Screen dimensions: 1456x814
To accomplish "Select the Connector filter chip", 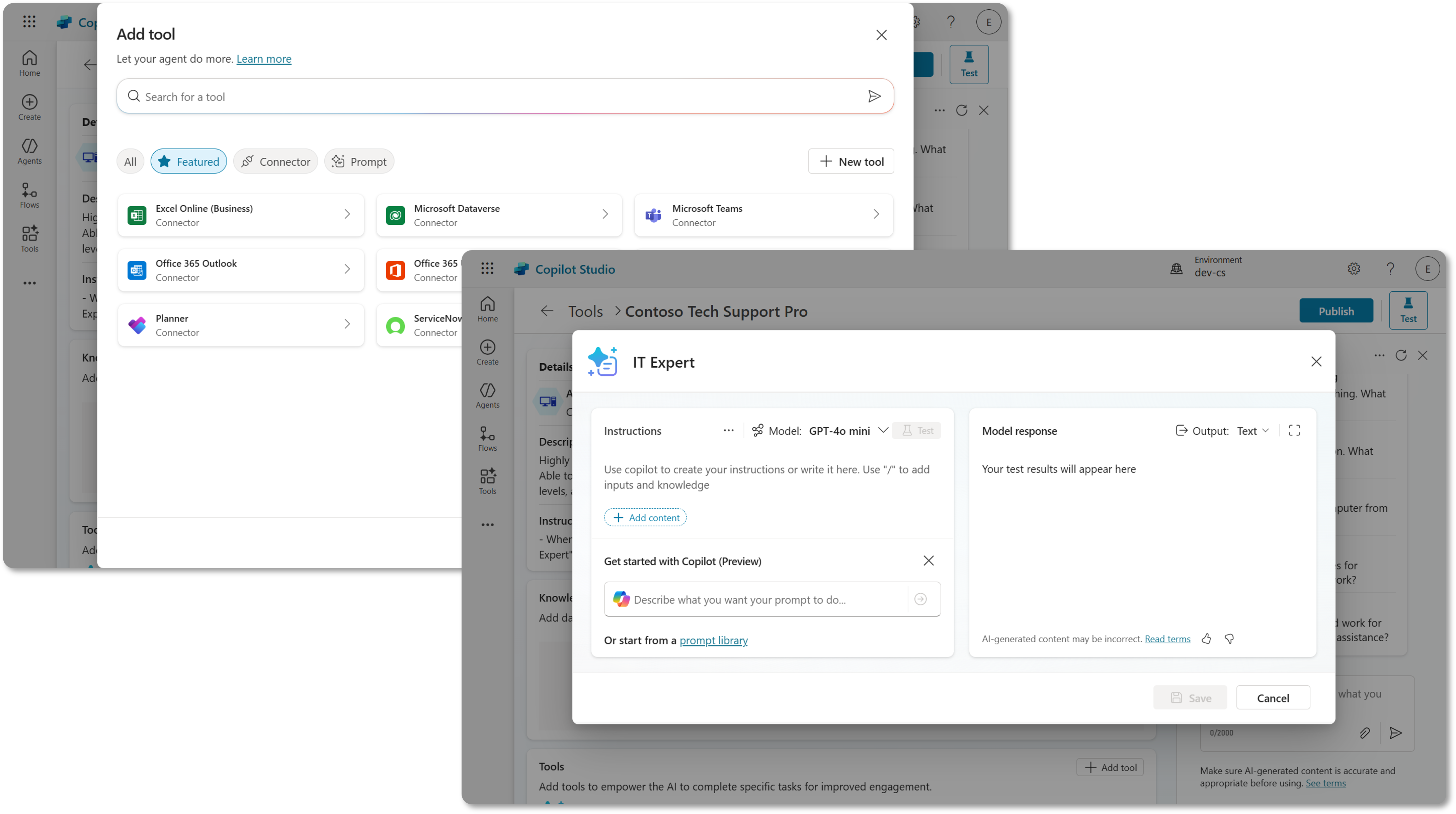I will [x=275, y=162].
